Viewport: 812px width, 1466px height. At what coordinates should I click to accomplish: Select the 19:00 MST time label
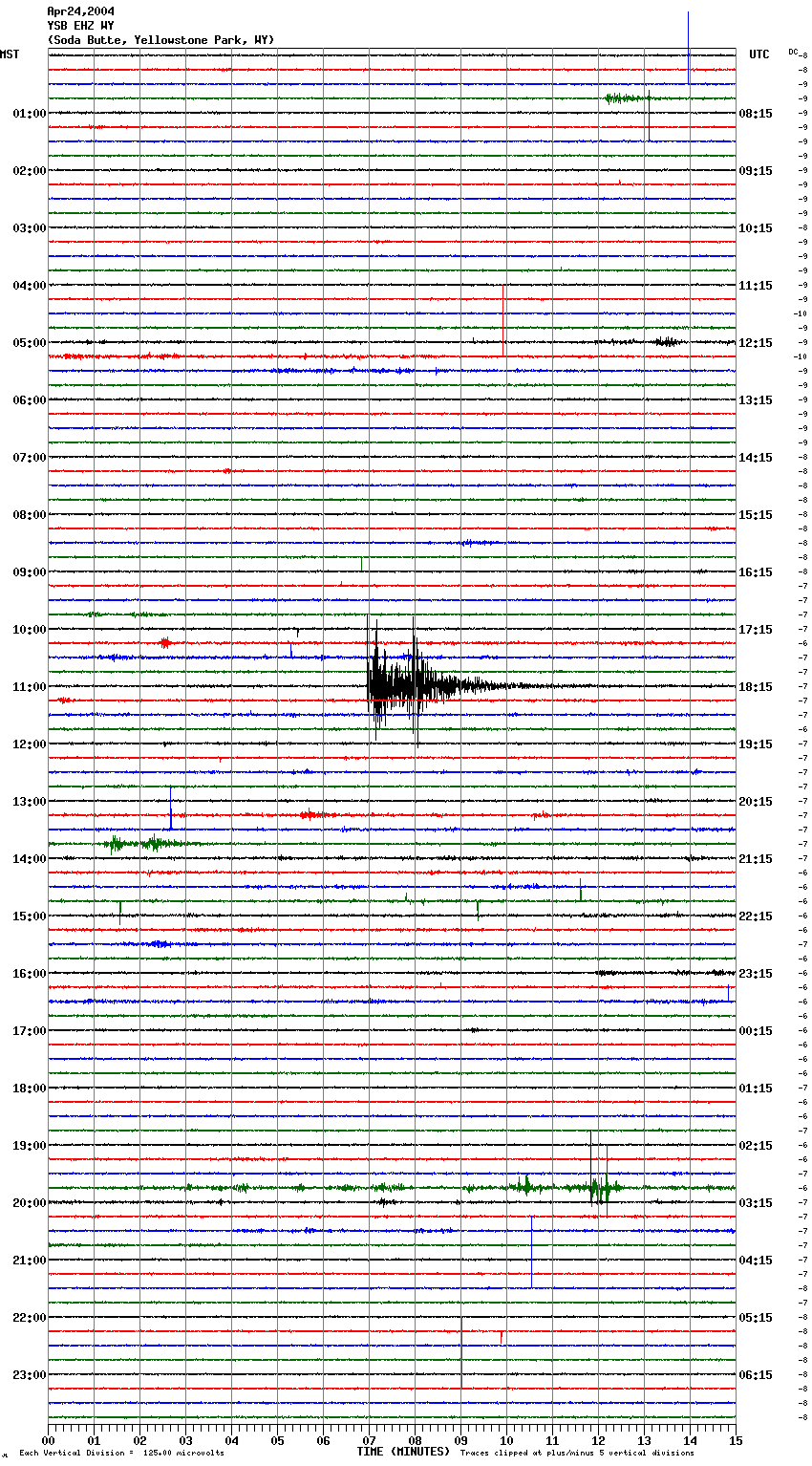point(30,1146)
